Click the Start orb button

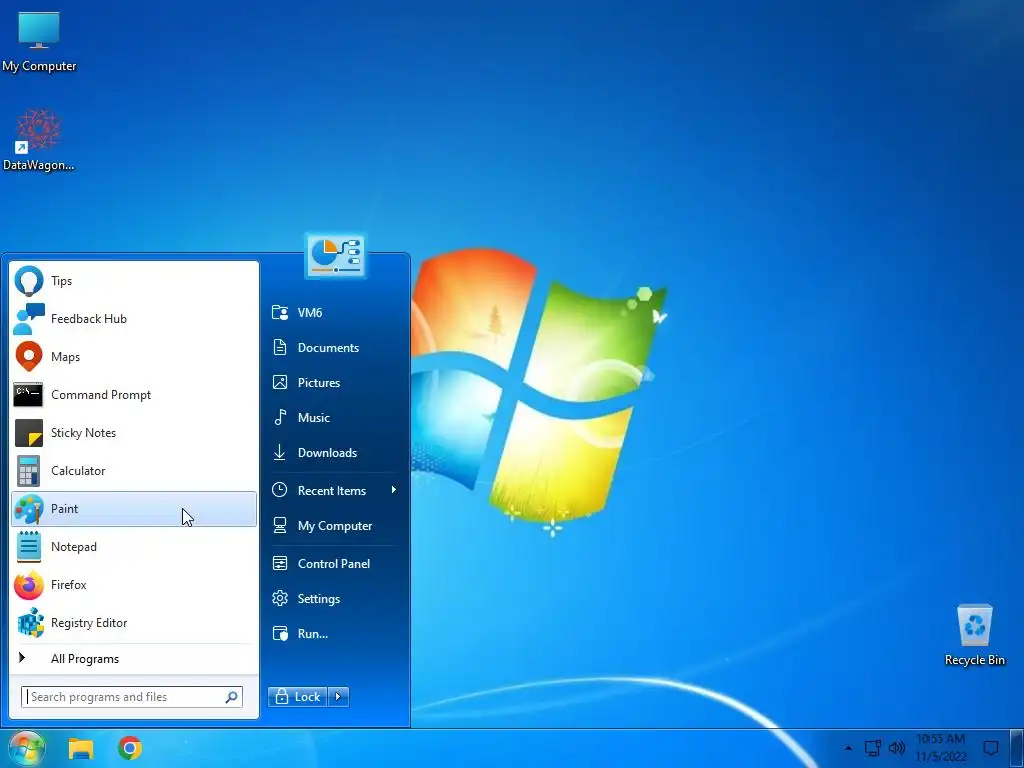coord(26,748)
